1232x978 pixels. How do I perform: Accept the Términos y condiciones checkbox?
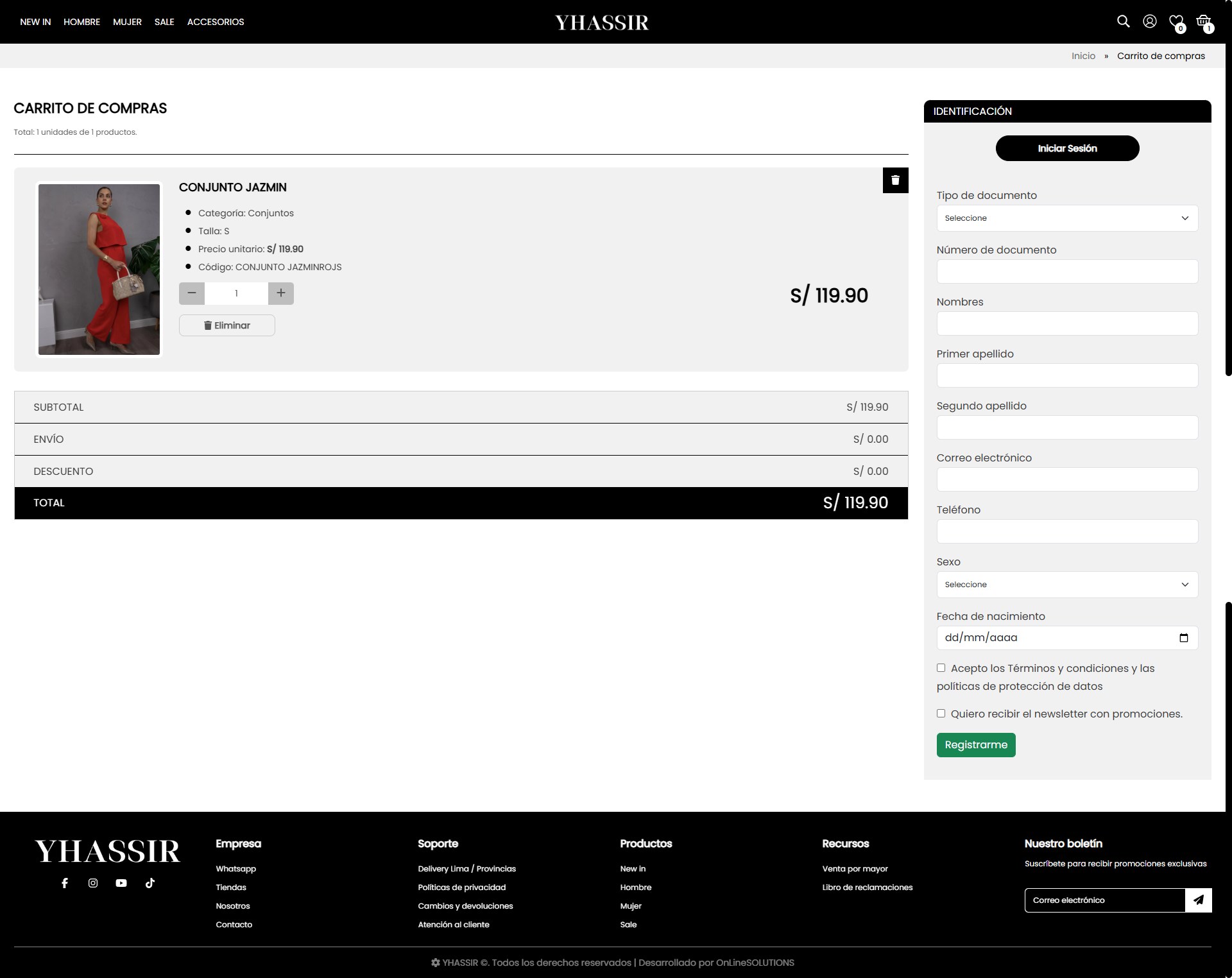(941, 668)
